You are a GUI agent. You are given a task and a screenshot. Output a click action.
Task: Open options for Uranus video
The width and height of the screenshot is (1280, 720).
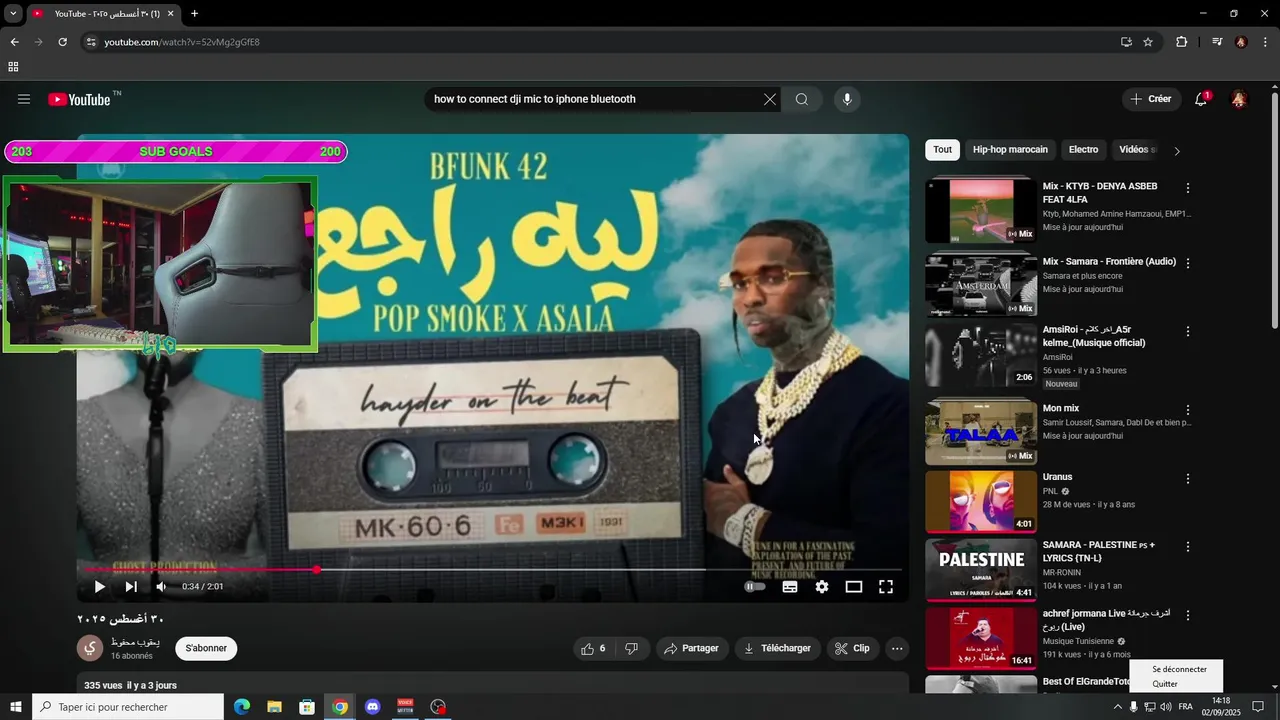1188,479
